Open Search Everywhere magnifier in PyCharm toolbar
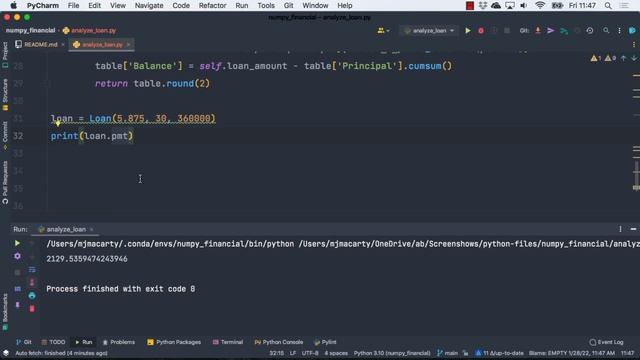640x360 pixels. 606,31
